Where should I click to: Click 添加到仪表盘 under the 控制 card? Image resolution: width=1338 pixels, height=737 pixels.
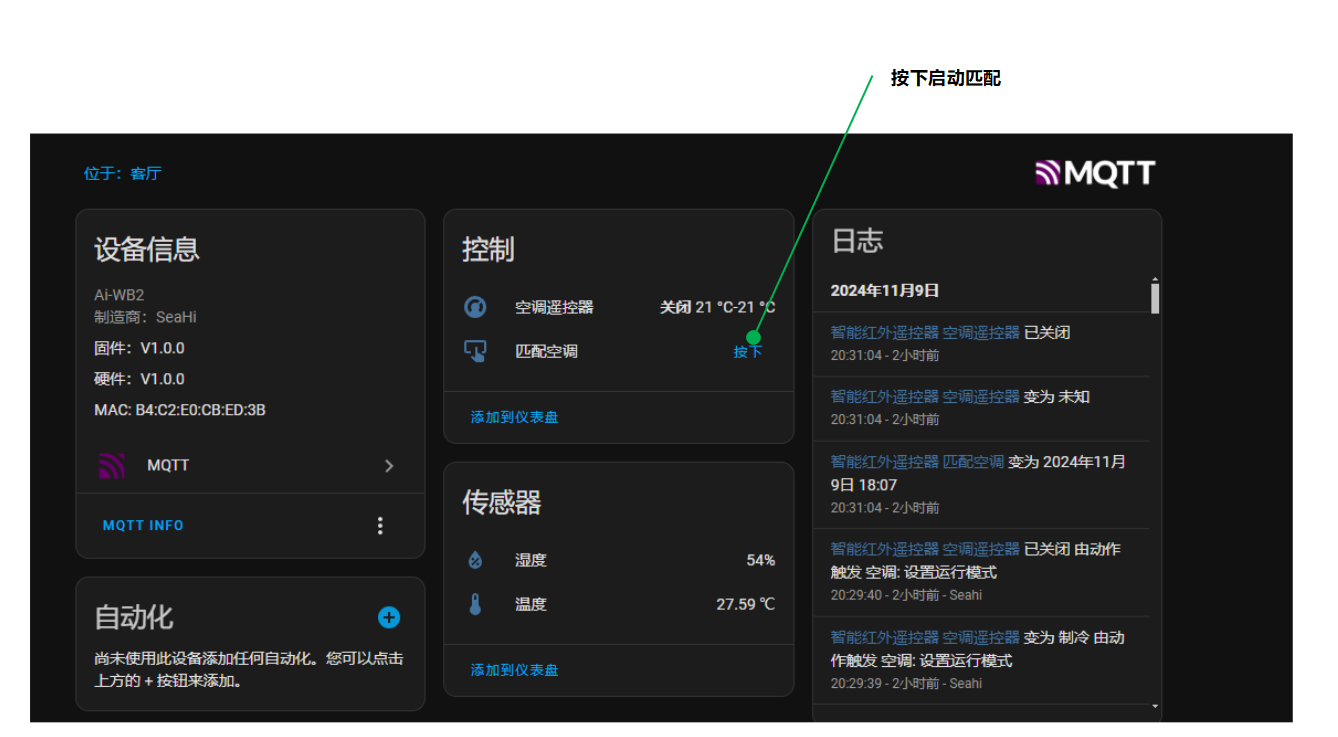(x=514, y=417)
